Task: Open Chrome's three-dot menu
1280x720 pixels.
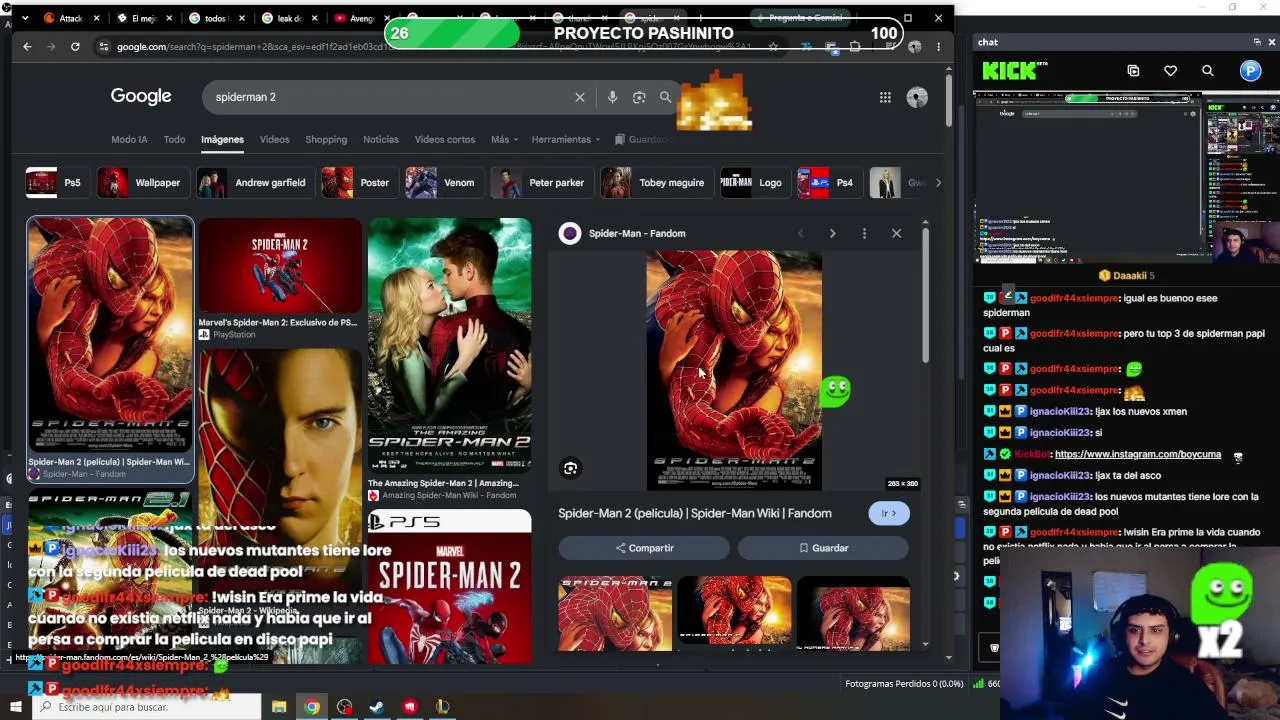Action: click(x=938, y=46)
